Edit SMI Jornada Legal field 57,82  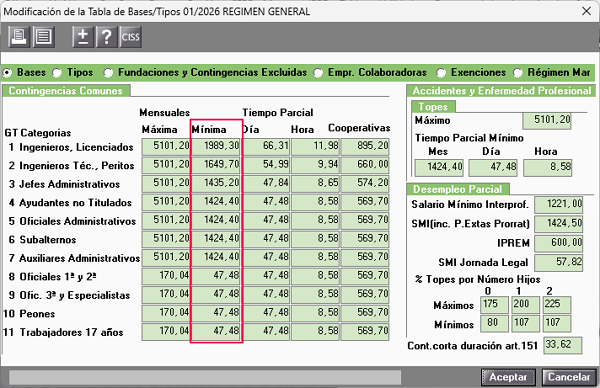[x=559, y=263]
